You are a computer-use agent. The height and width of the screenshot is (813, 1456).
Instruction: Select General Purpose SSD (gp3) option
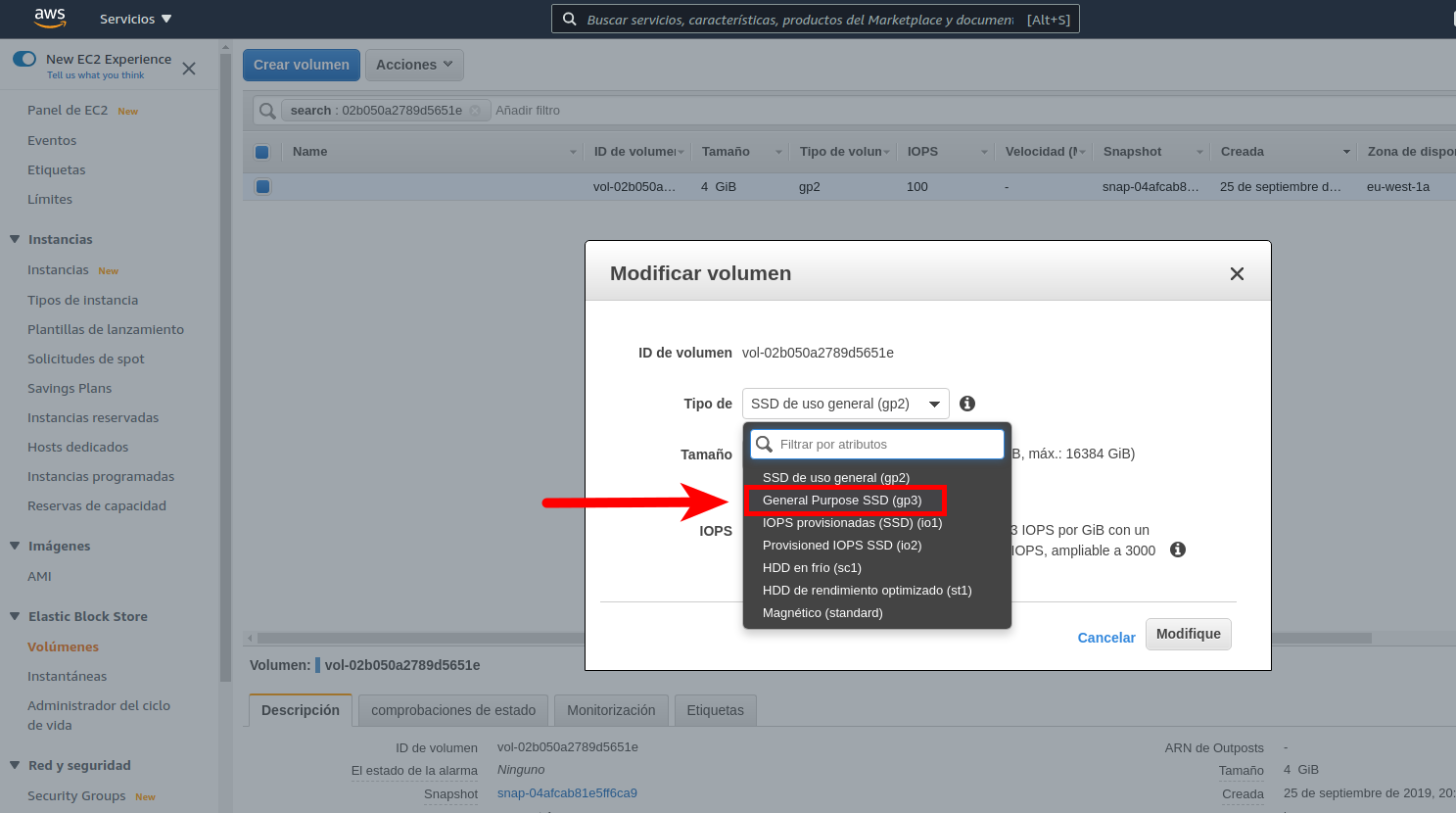[842, 501]
